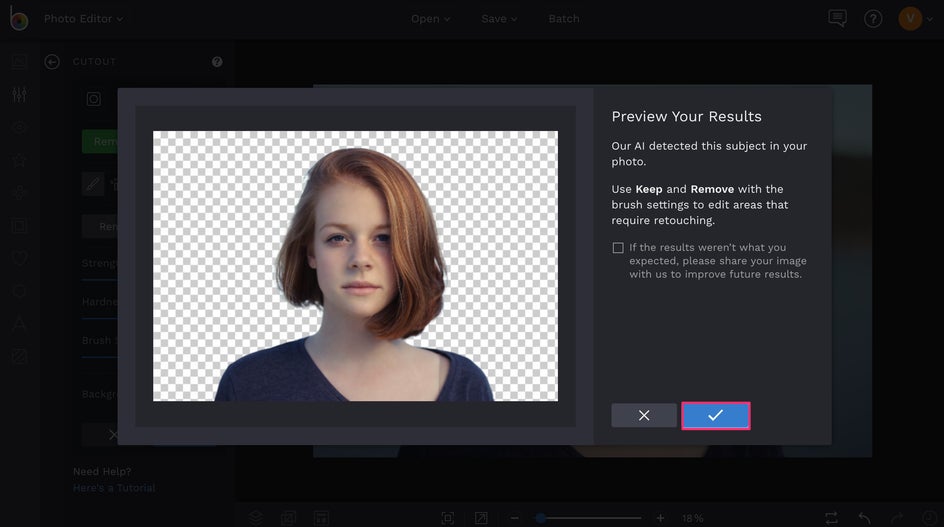Click the layers icon in bottom bar

(x=256, y=518)
